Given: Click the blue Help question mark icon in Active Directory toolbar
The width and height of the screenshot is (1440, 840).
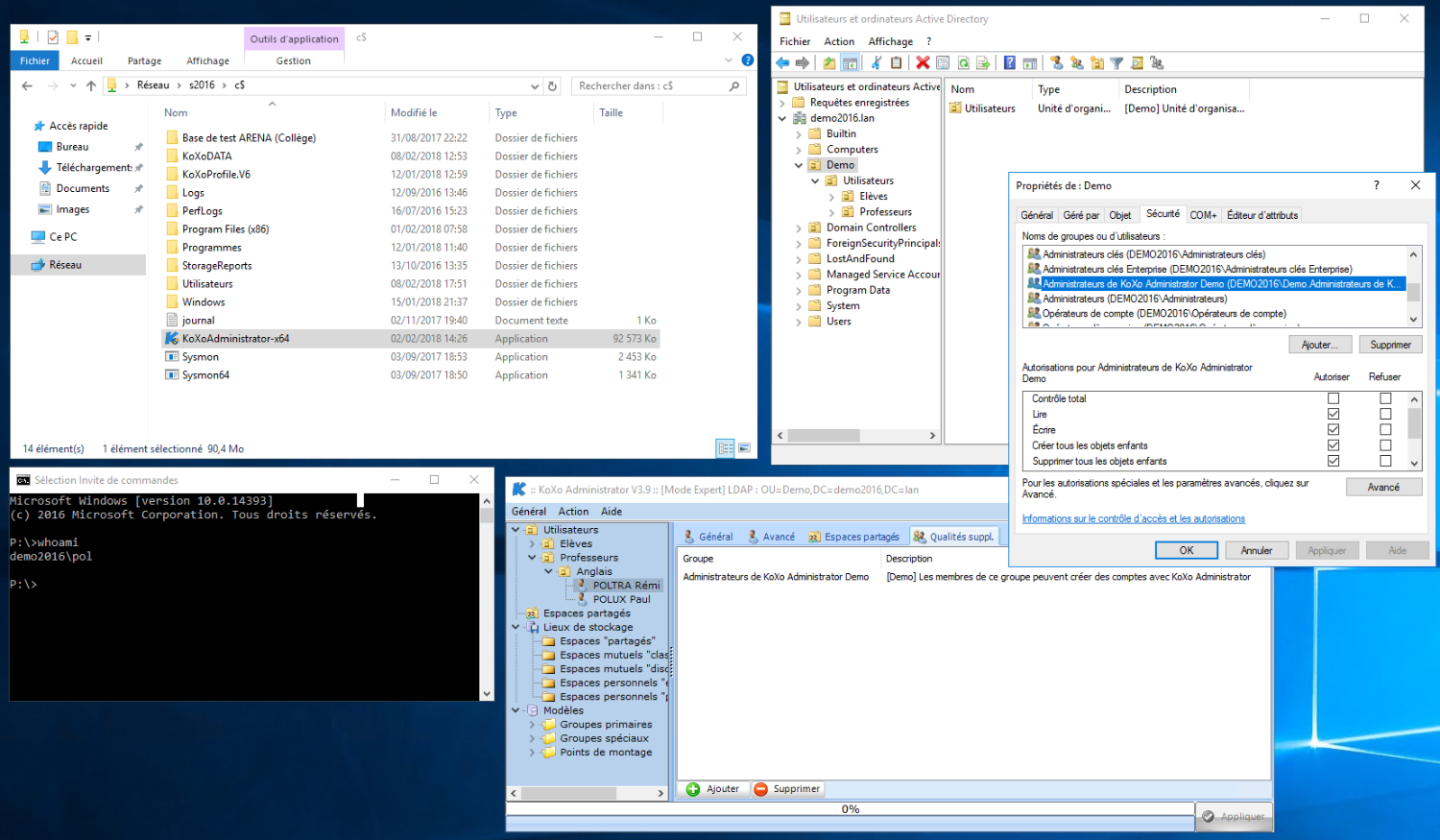Looking at the screenshot, I should pyautogui.click(x=1010, y=63).
